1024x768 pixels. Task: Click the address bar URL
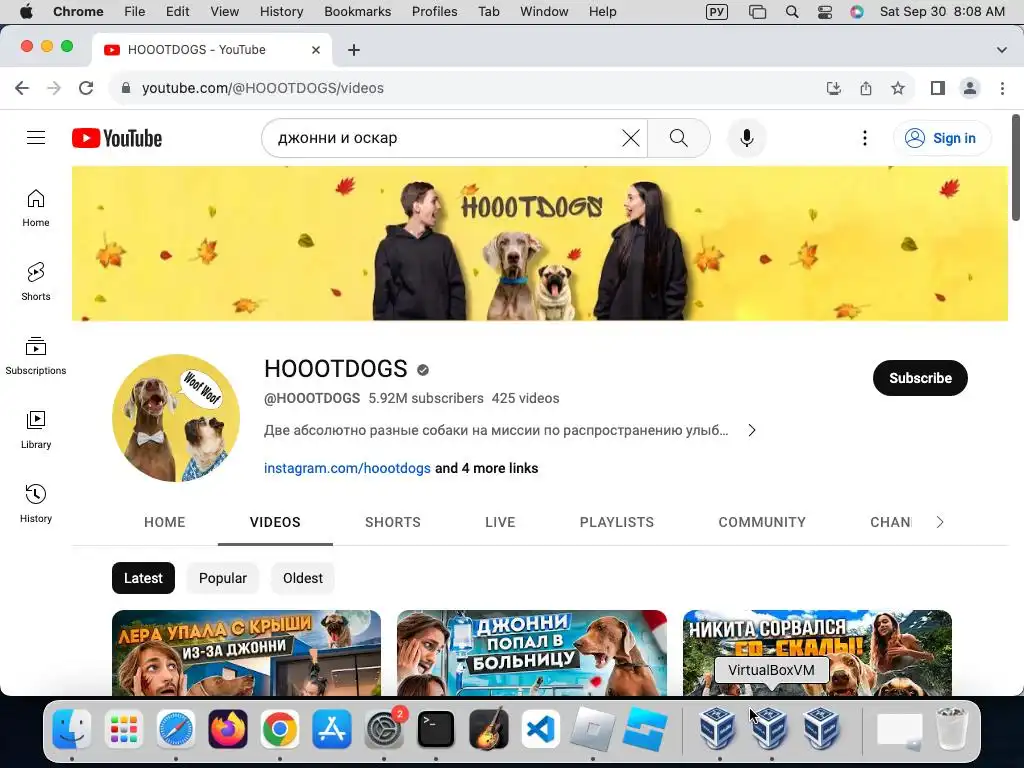click(x=263, y=88)
